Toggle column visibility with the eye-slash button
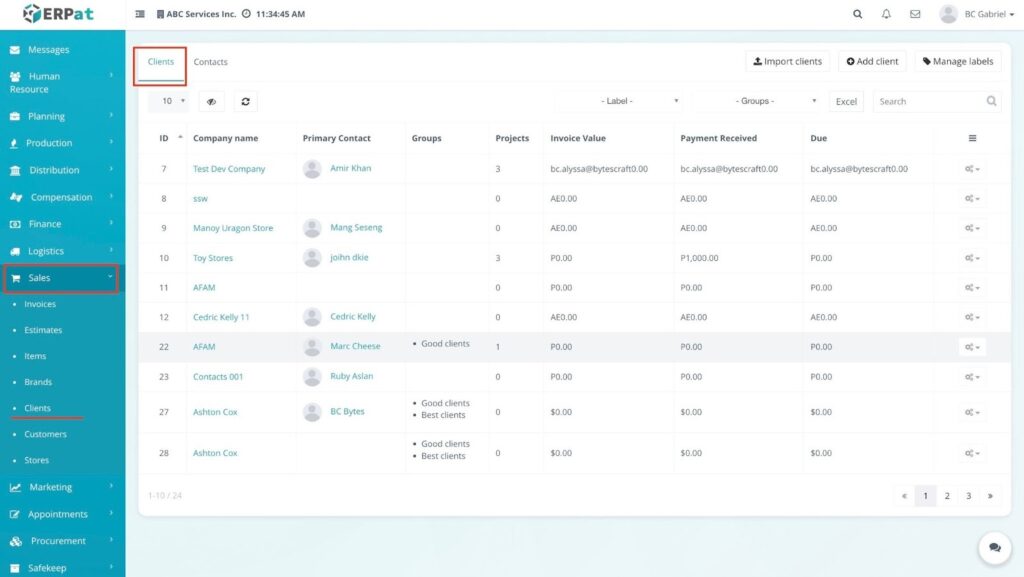The image size is (1024, 577). (x=211, y=101)
